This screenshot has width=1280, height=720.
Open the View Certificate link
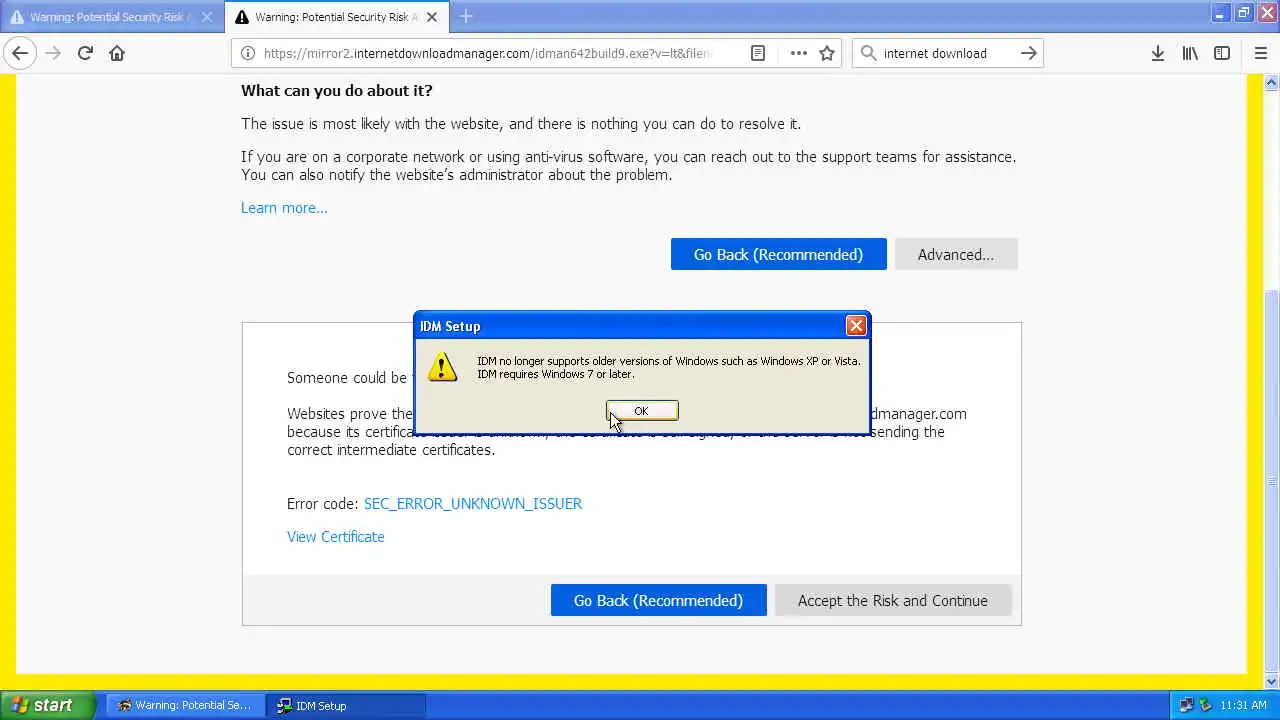336,537
